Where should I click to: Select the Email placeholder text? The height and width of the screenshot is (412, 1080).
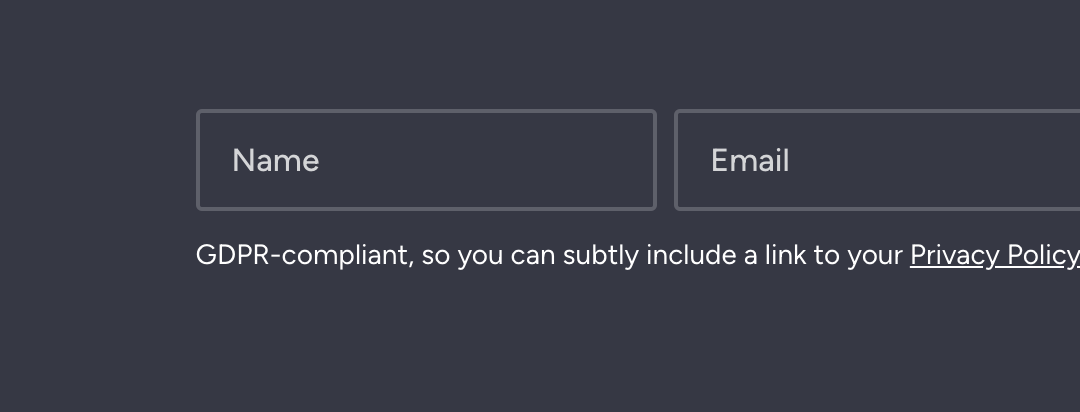click(x=749, y=161)
